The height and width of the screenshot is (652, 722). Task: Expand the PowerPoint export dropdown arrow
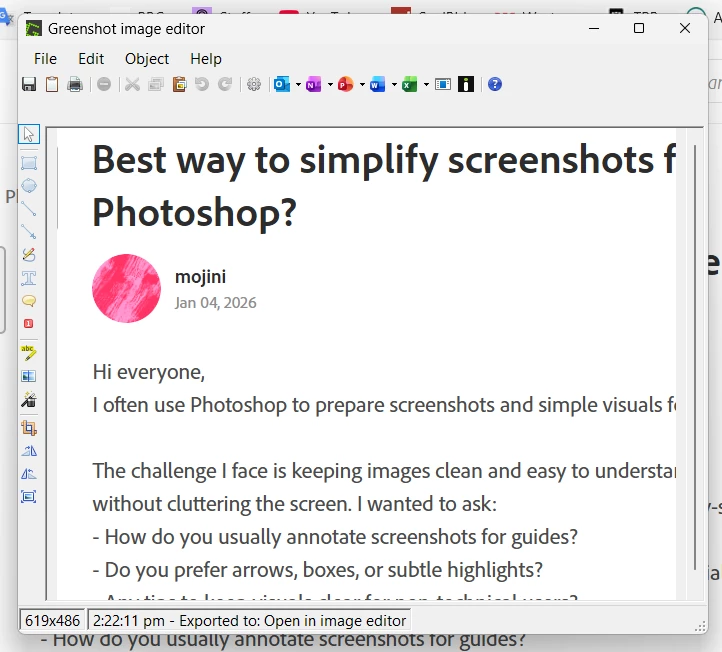pos(362,85)
